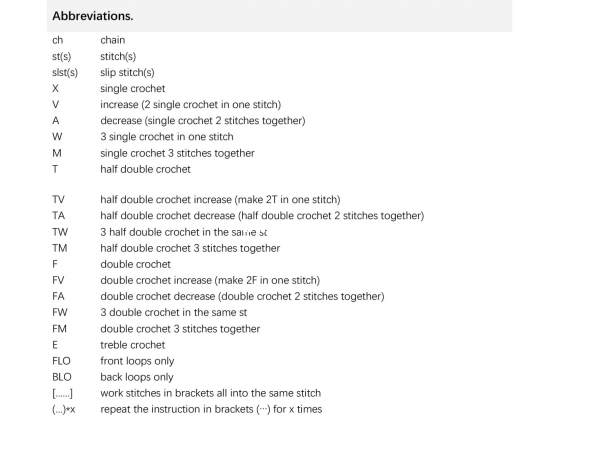Select the 'X' single crochet symbol
This screenshot has height=457, width=600.
pyautogui.click(x=55, y=88)
